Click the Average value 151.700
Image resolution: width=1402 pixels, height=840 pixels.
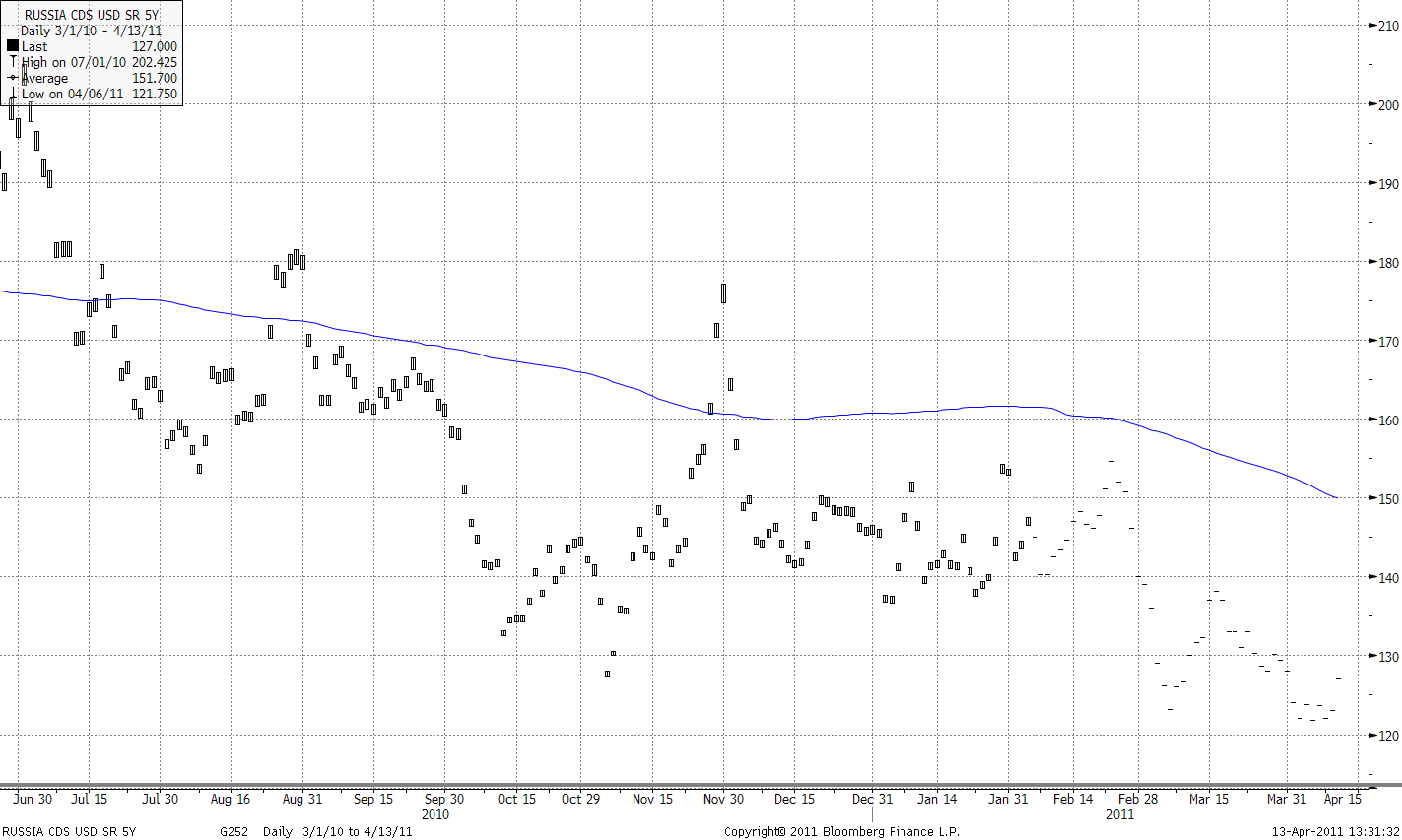tap(155, 78)
